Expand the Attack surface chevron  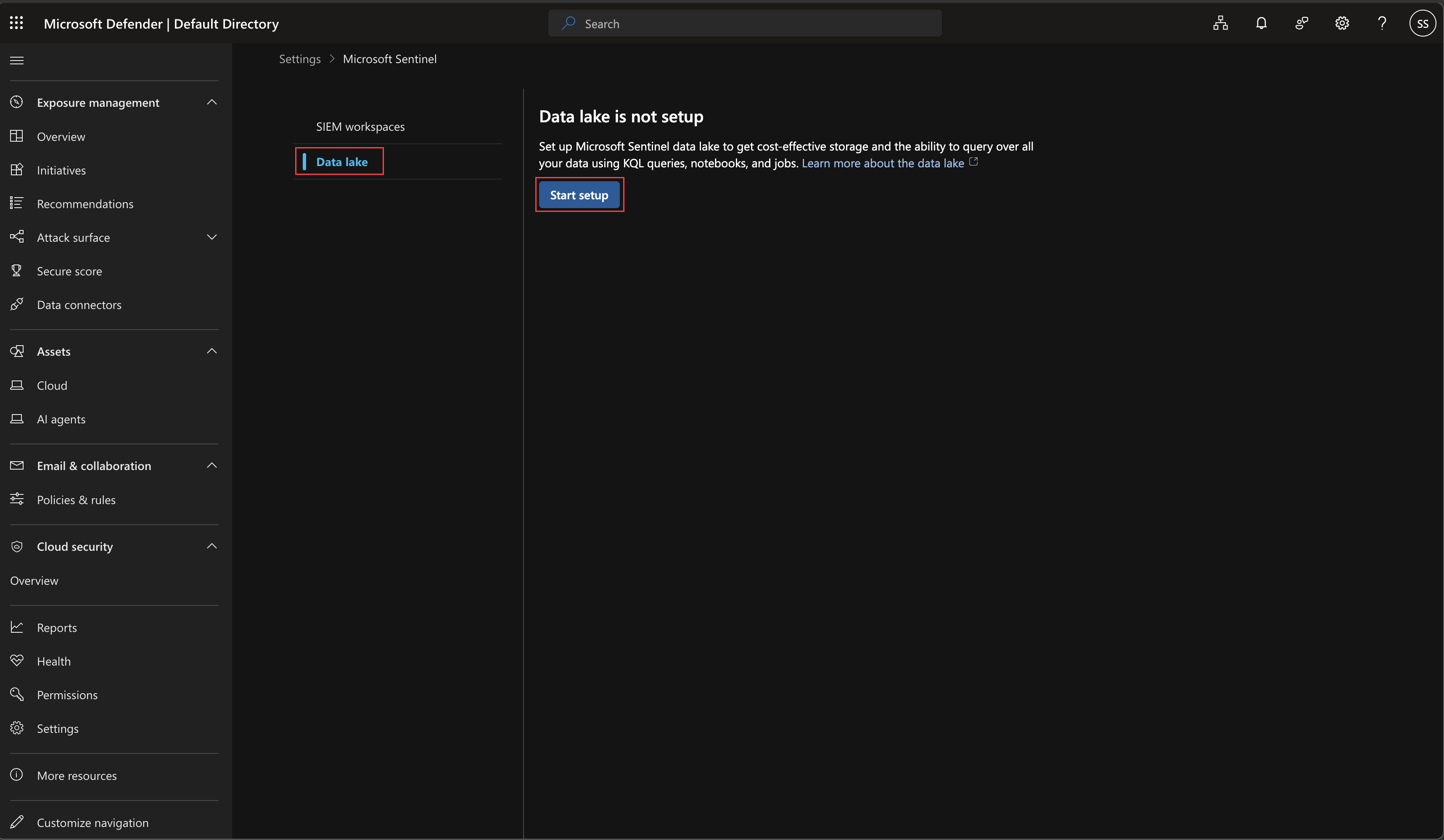click(212, 237)
